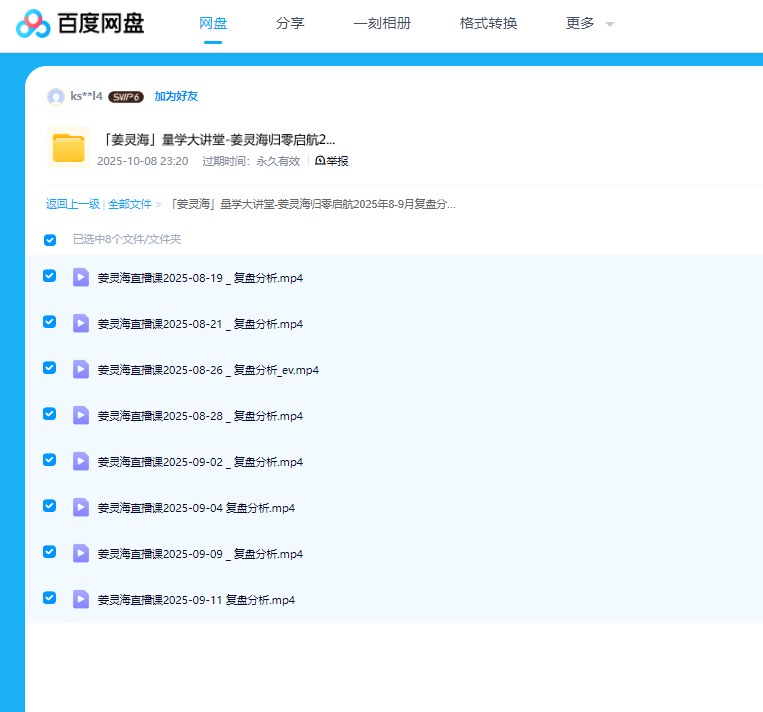763x712 pixels.
Task: Switch to the 一刻相册 tab
Action: 382,23
